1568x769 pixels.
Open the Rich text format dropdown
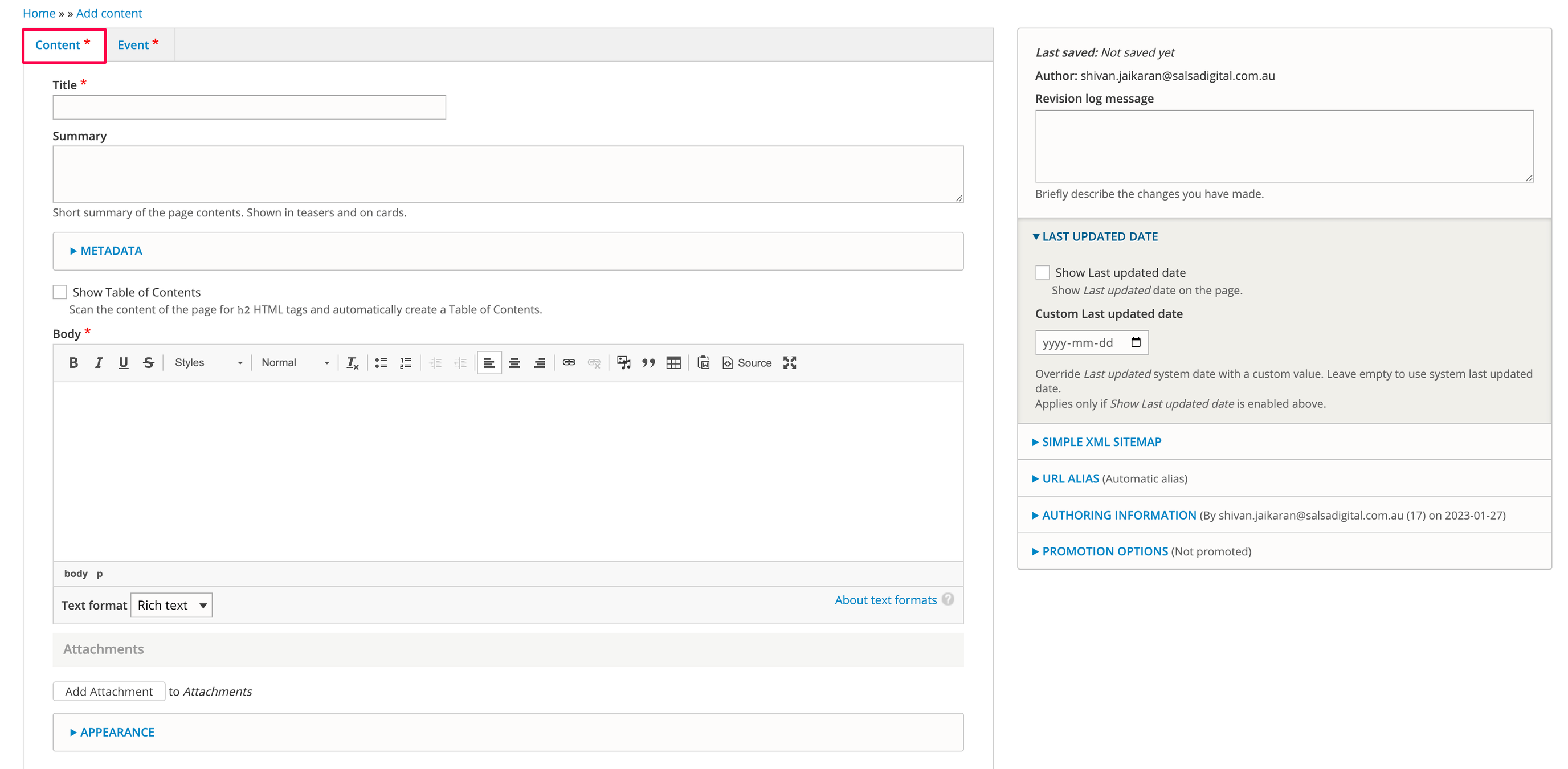pyautogui.click(x=171, y=605)
